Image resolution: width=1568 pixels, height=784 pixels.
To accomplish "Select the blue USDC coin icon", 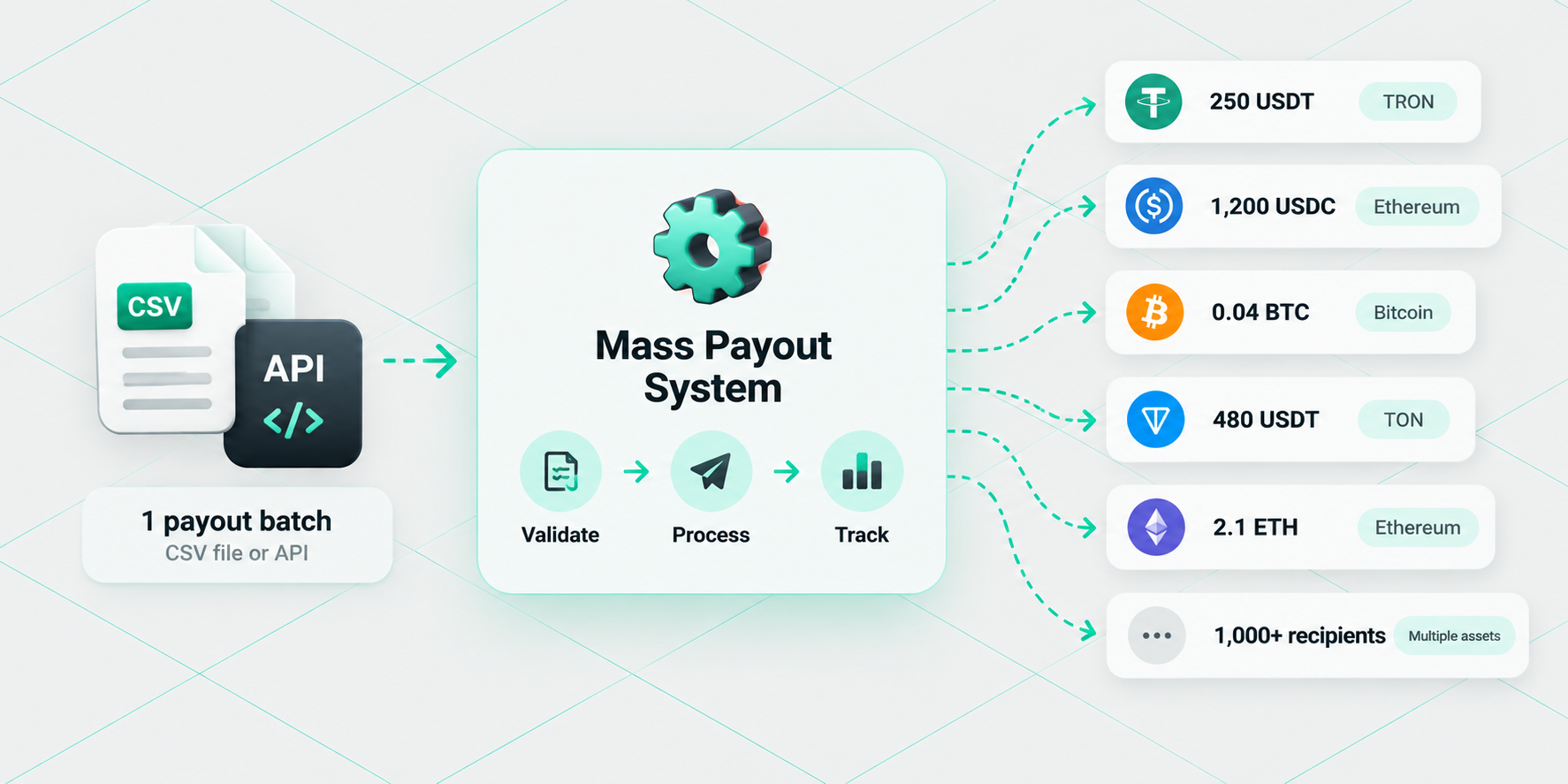I will [x=1154, y=206].
